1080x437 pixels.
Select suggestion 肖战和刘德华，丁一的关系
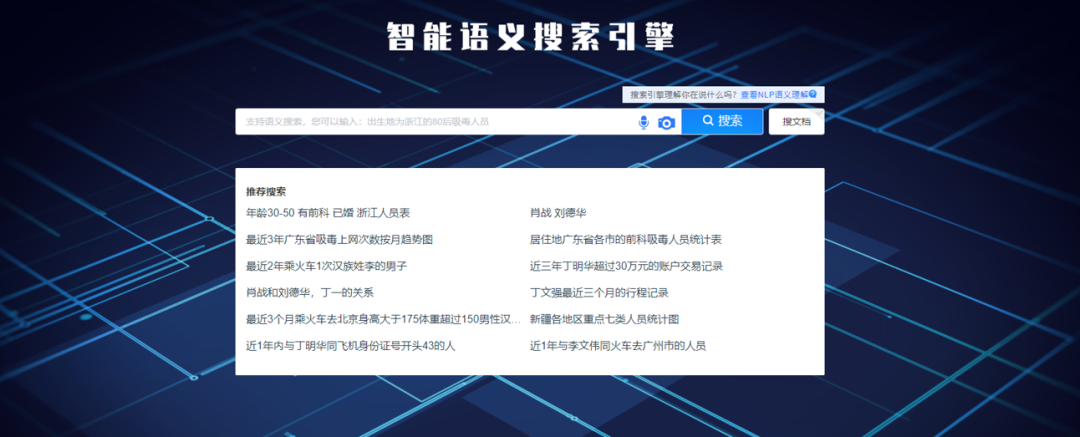pos(310,293)
